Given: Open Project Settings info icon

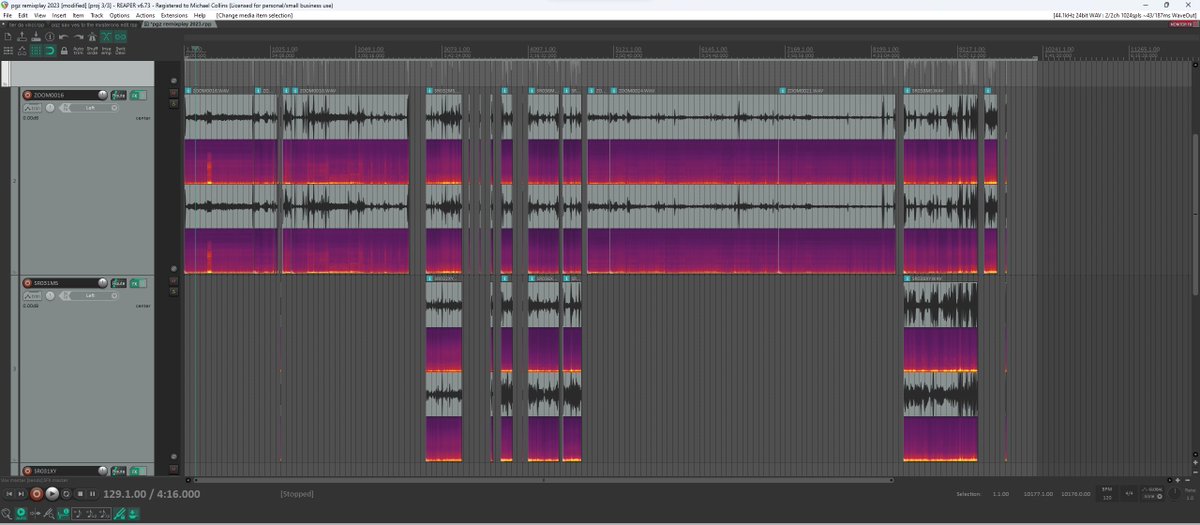Looking at the screenshot, I should 50,37.
